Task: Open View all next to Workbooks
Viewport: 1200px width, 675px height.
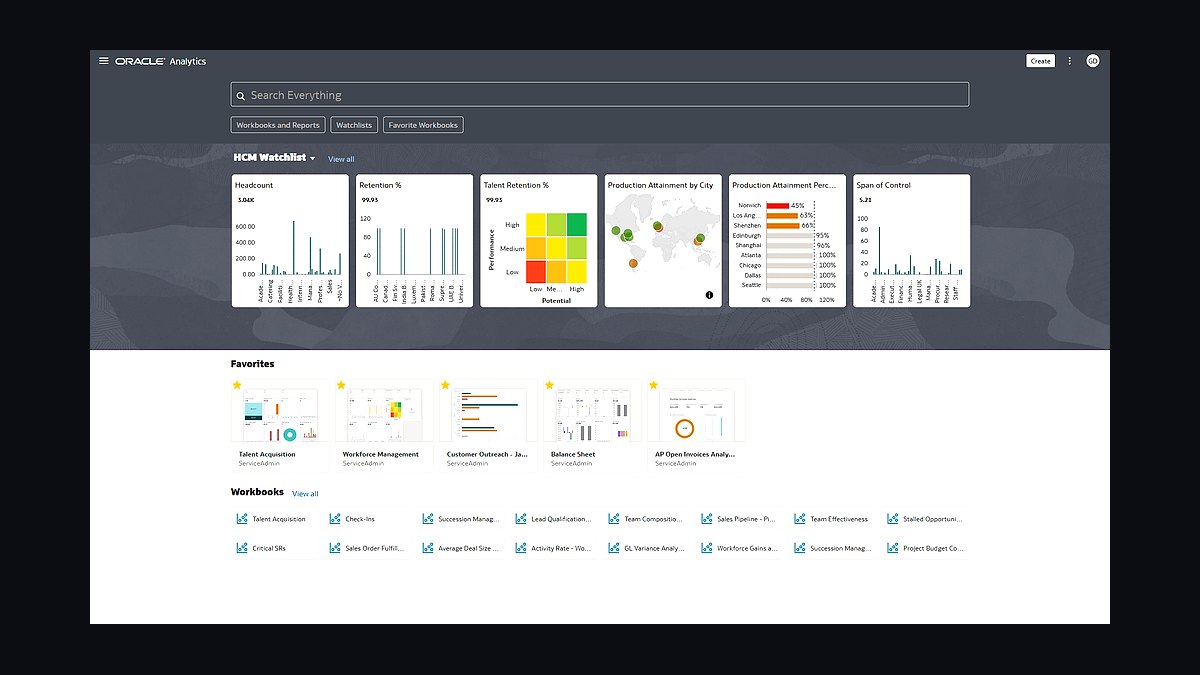Action: (305, 493)
